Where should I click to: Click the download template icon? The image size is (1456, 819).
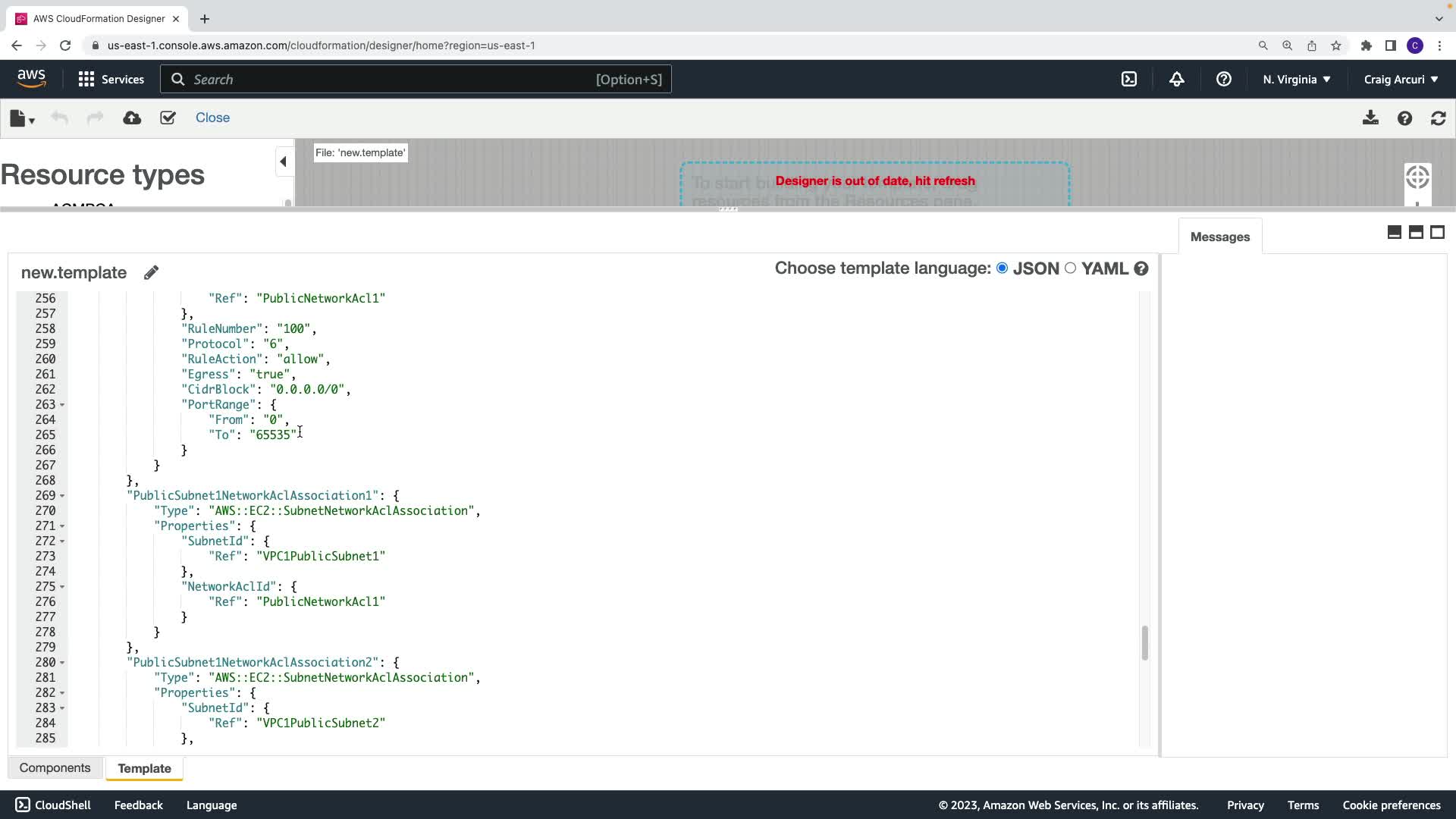point(1370,118)
